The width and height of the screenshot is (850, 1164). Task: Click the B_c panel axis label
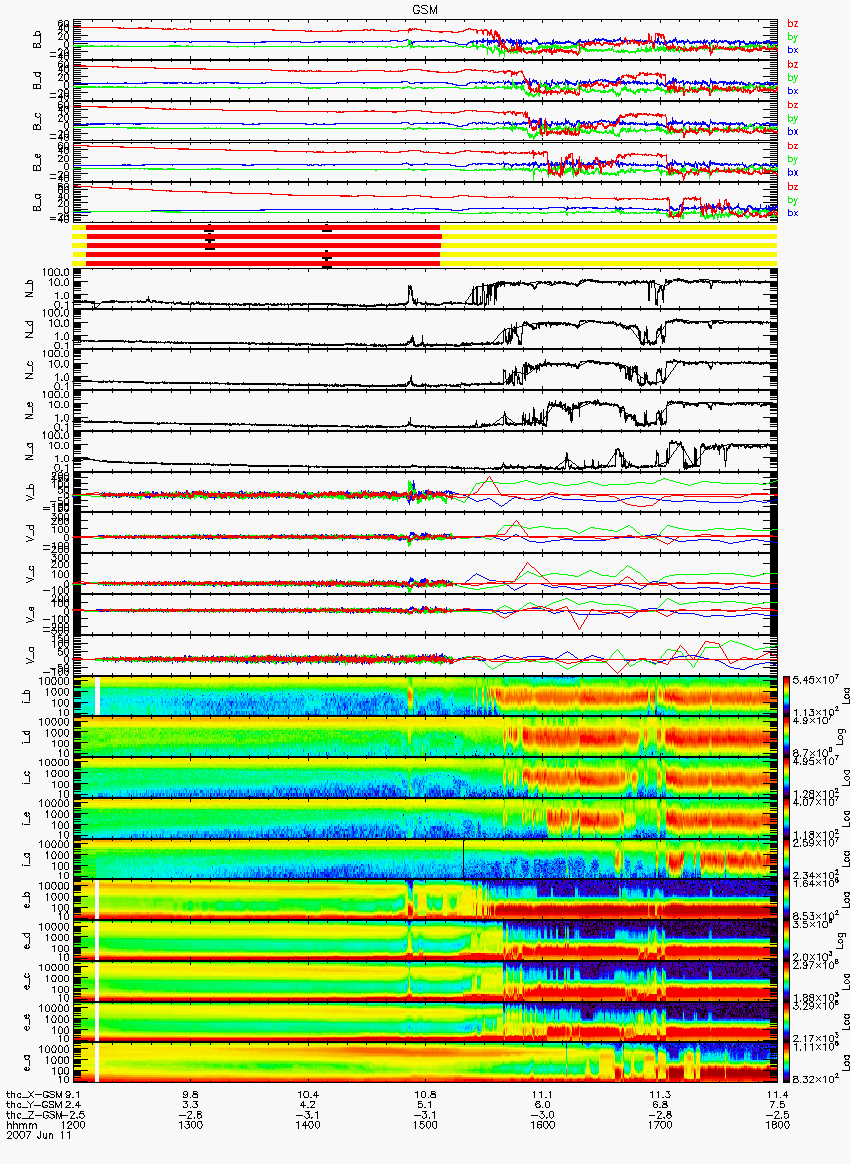37,122
